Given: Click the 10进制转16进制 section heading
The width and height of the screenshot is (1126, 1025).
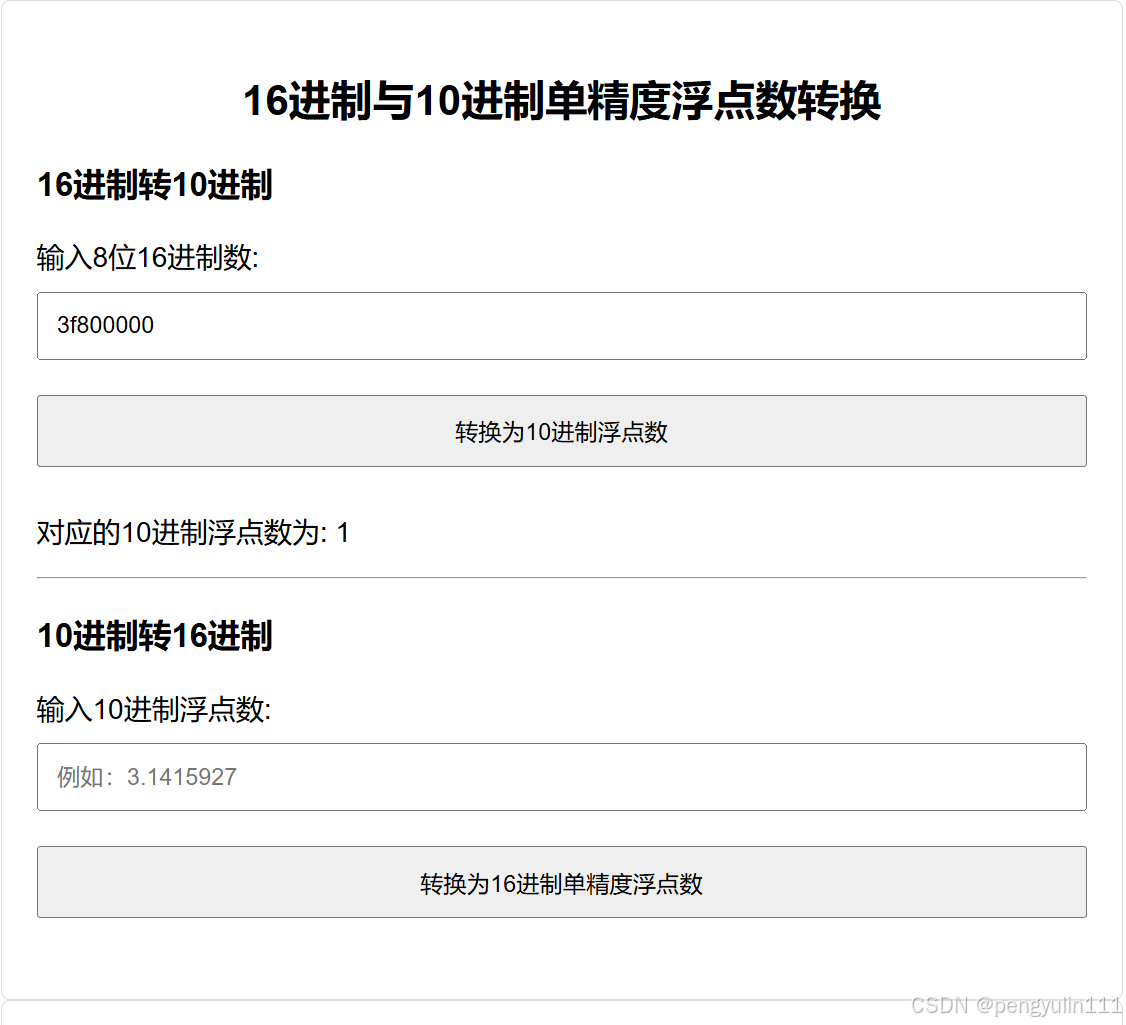Looking at the screenshot, I should point(154,635).
